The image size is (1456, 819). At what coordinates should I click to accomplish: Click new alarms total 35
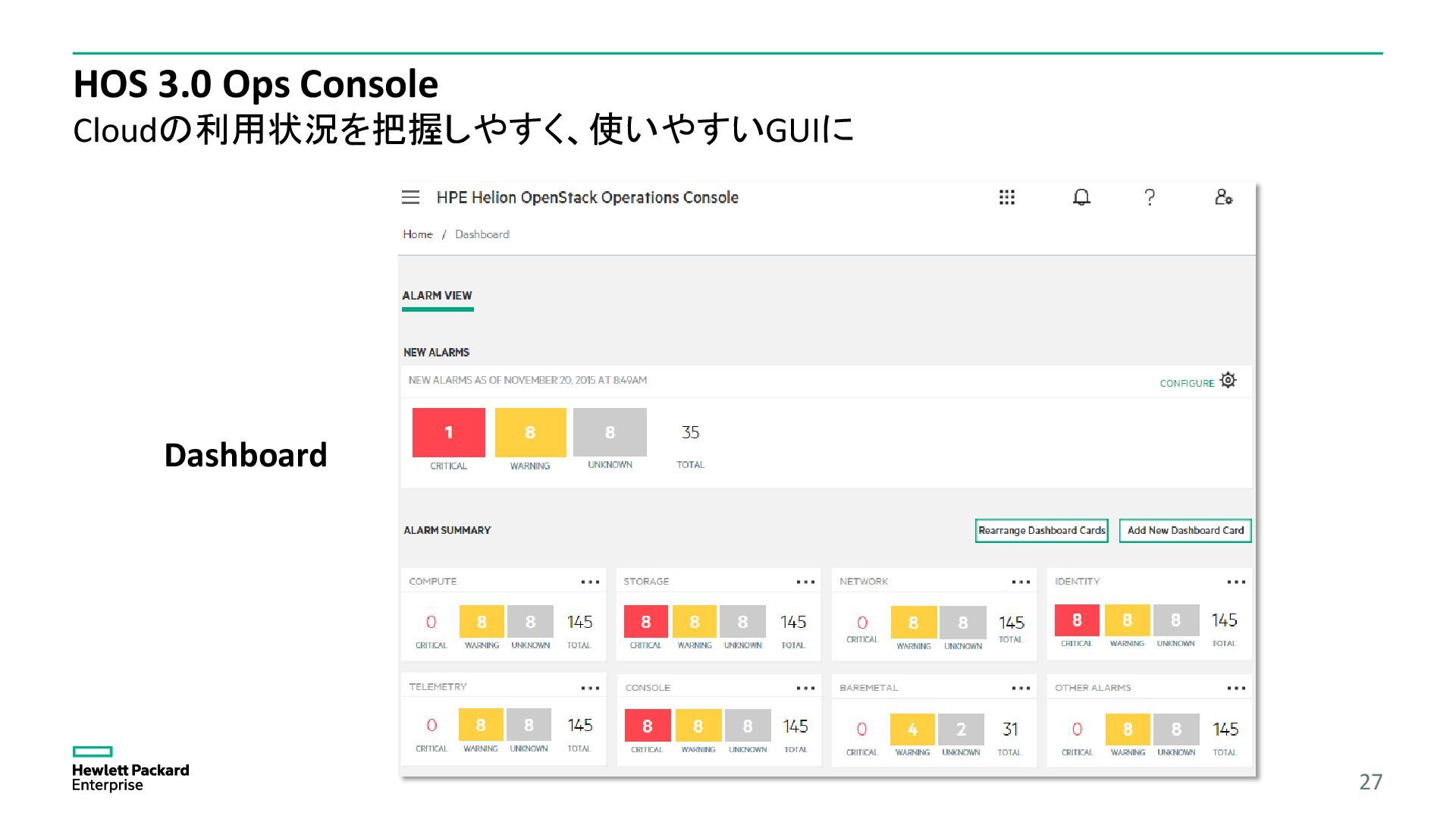[690, 432]
